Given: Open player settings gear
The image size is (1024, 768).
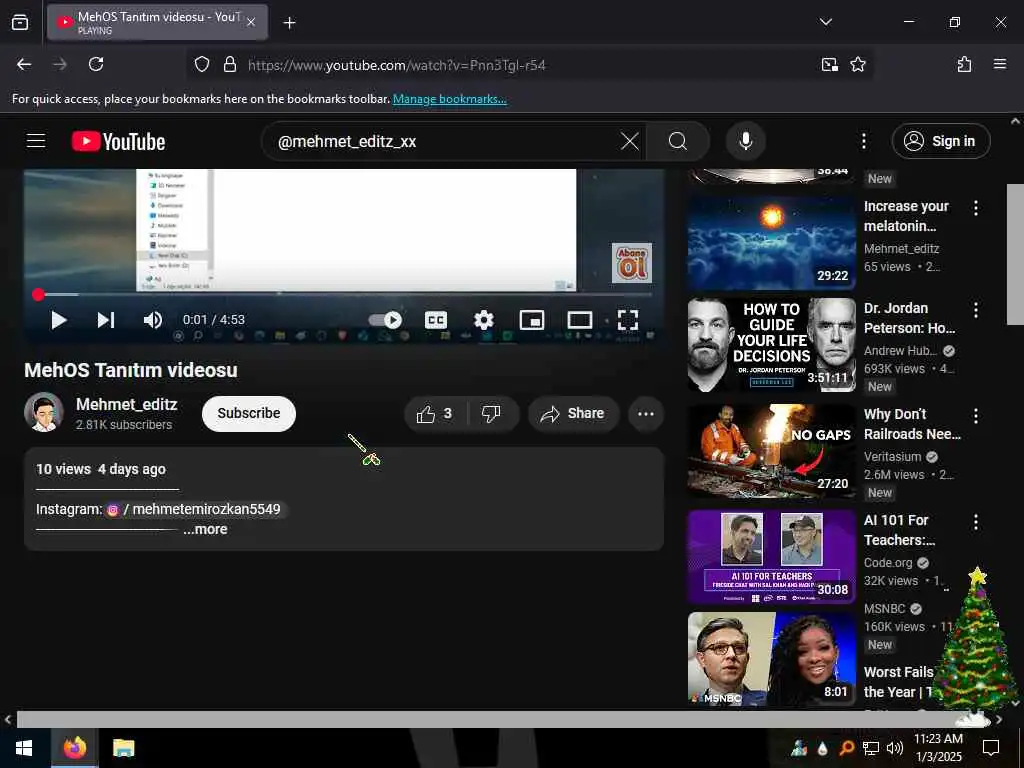Looking at the screenshot, I should click(483, 320).
